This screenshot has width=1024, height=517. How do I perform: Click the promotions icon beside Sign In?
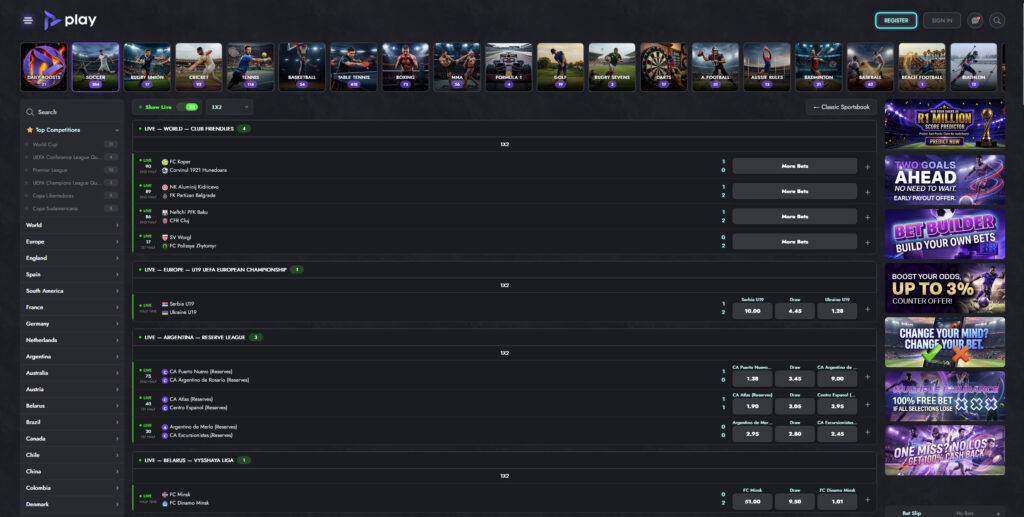click(975, 20)
